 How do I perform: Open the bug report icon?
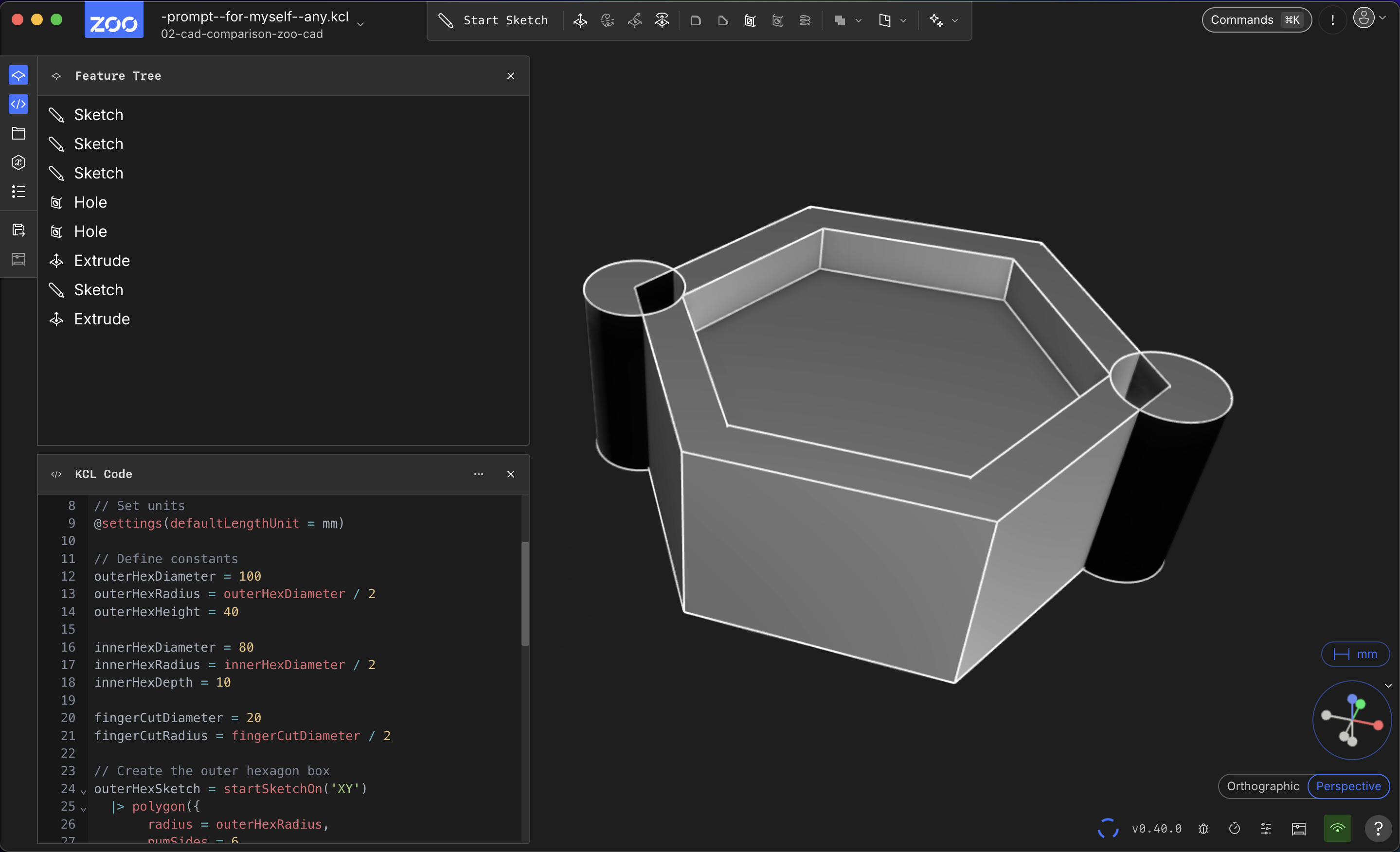click(1203, 829)
